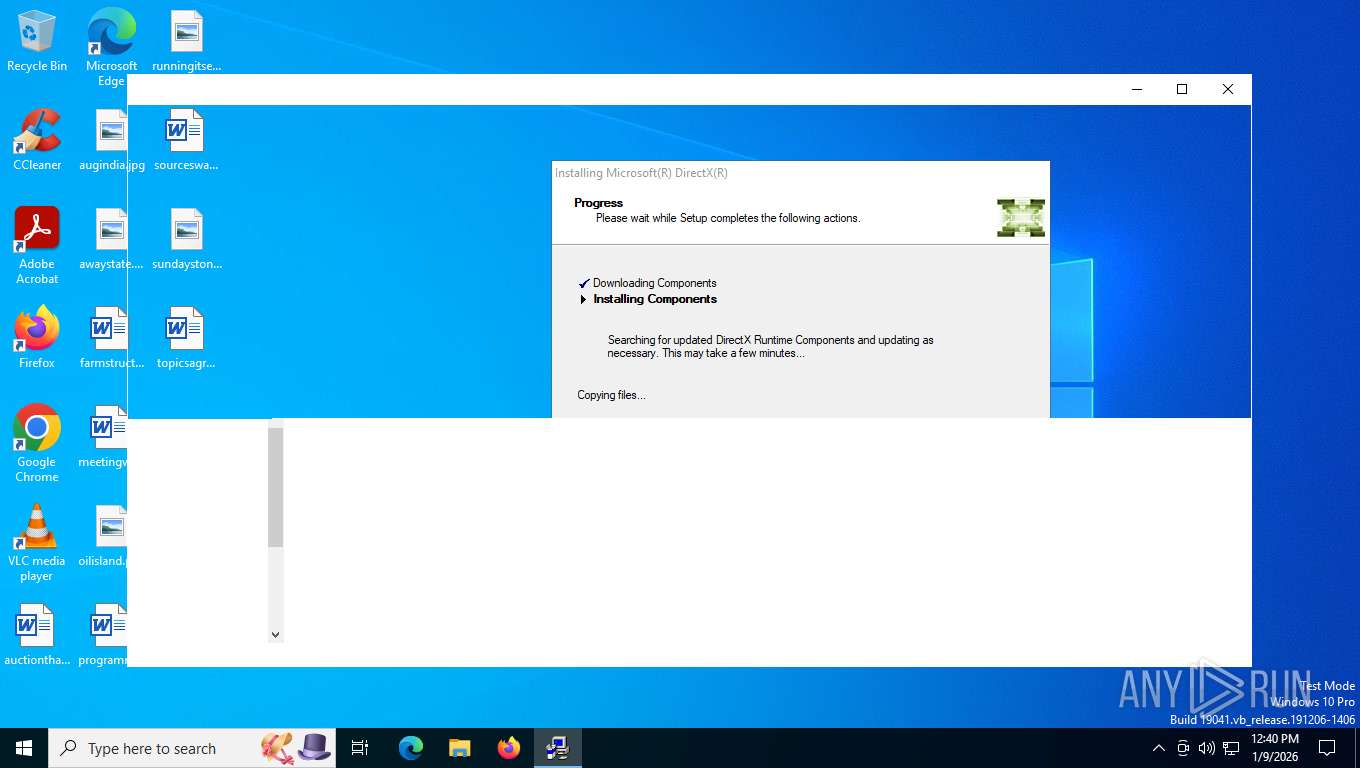Viewport: 1360px width, 768px height.
Task: Click the 'Downloading Components' step text
Action: 655,283
